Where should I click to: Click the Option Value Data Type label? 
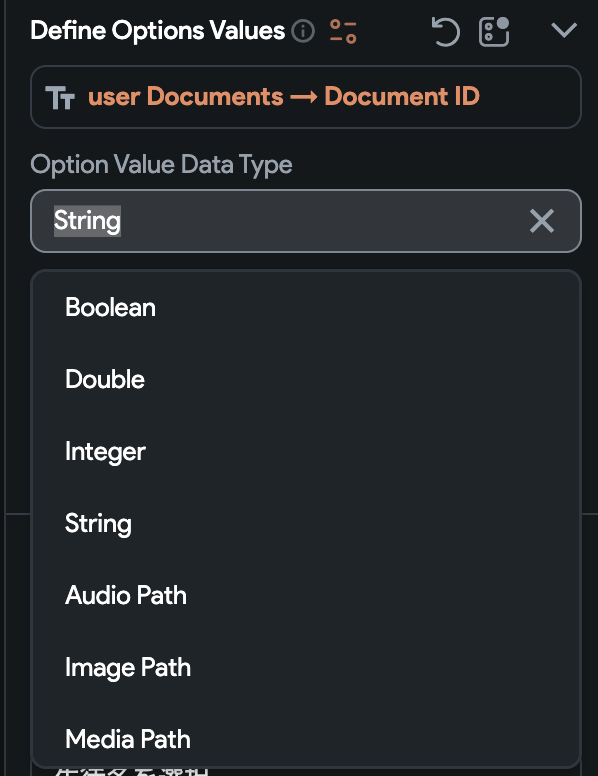click(x=161, y=165)
